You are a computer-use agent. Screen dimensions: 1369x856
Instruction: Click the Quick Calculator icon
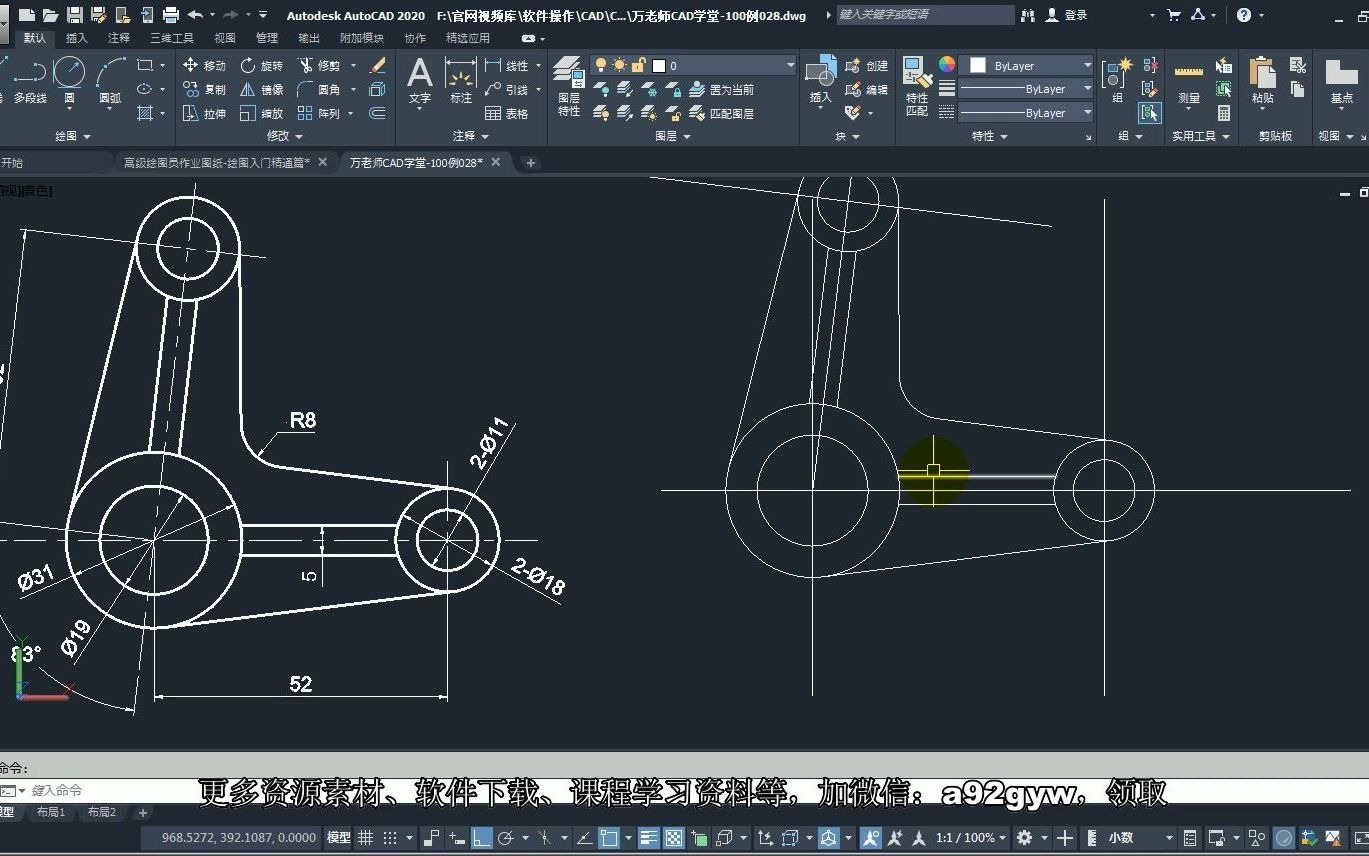tap(1223, 113)
